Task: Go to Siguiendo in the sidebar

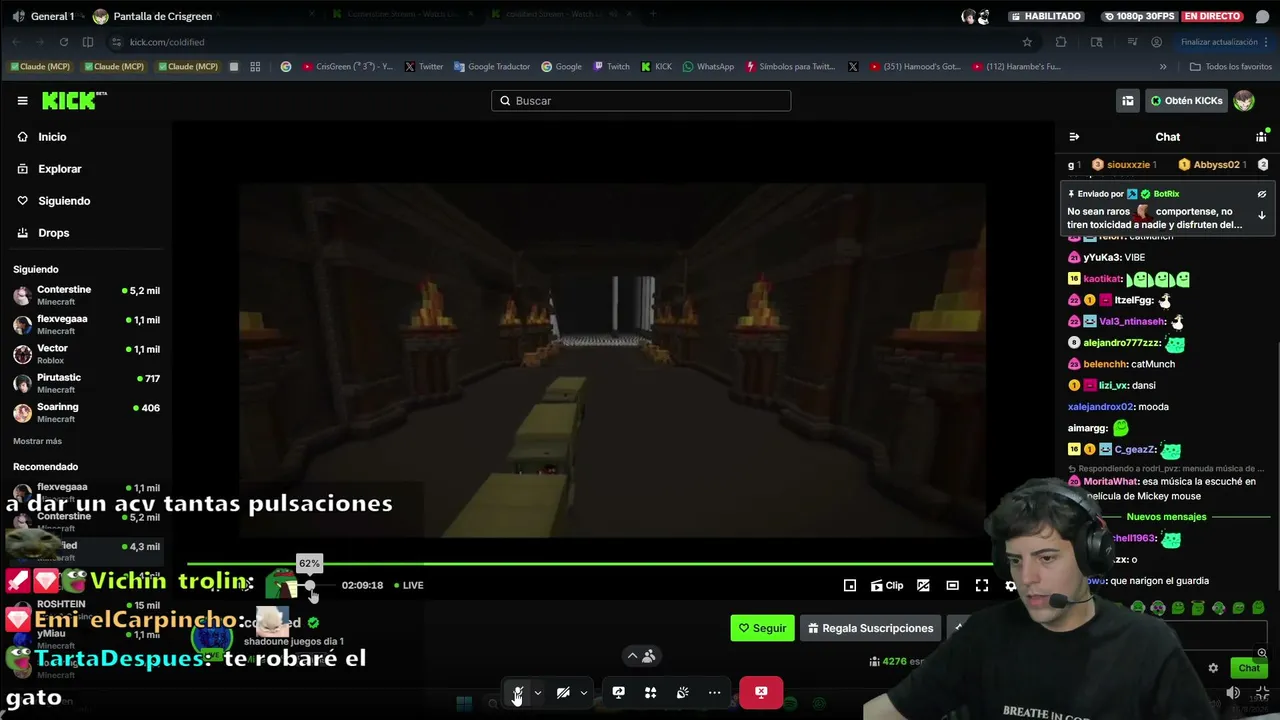Action: pyautogui.click(x=54, y=201)
